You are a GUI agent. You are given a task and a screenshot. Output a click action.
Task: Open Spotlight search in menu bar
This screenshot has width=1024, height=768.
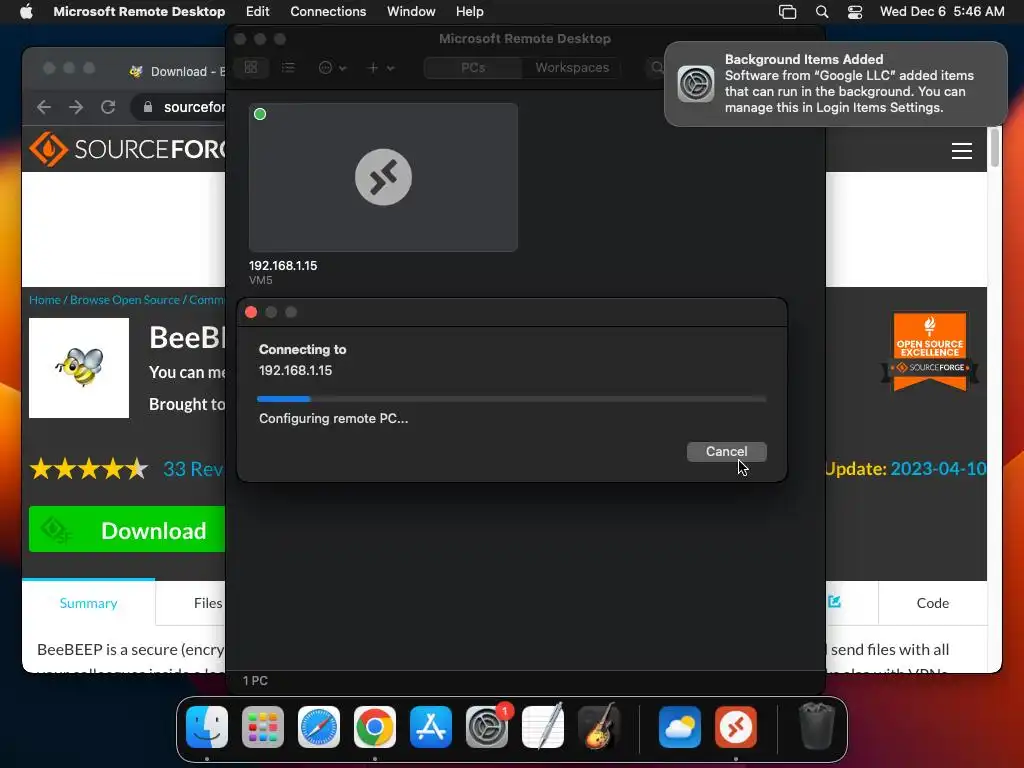pos(822,12)
